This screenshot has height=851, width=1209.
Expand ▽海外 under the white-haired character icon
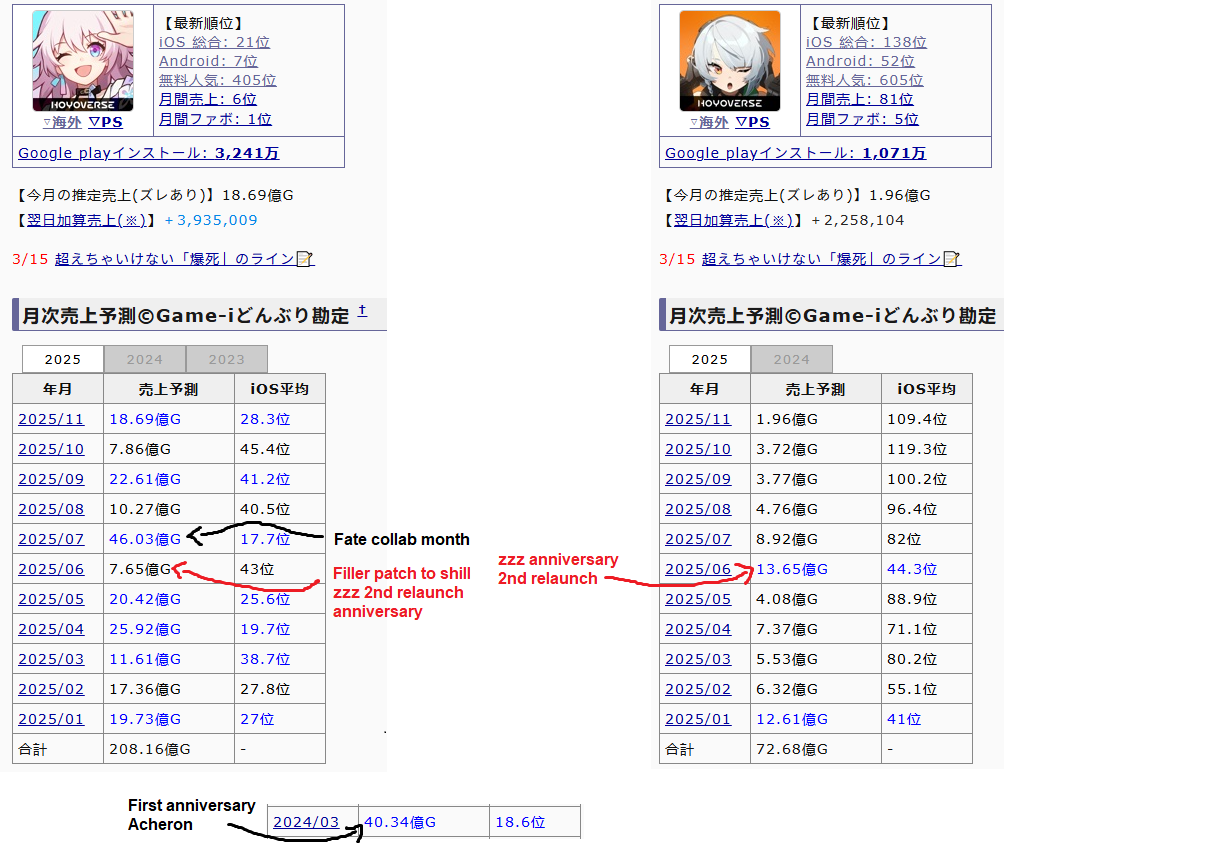(708, 122)
